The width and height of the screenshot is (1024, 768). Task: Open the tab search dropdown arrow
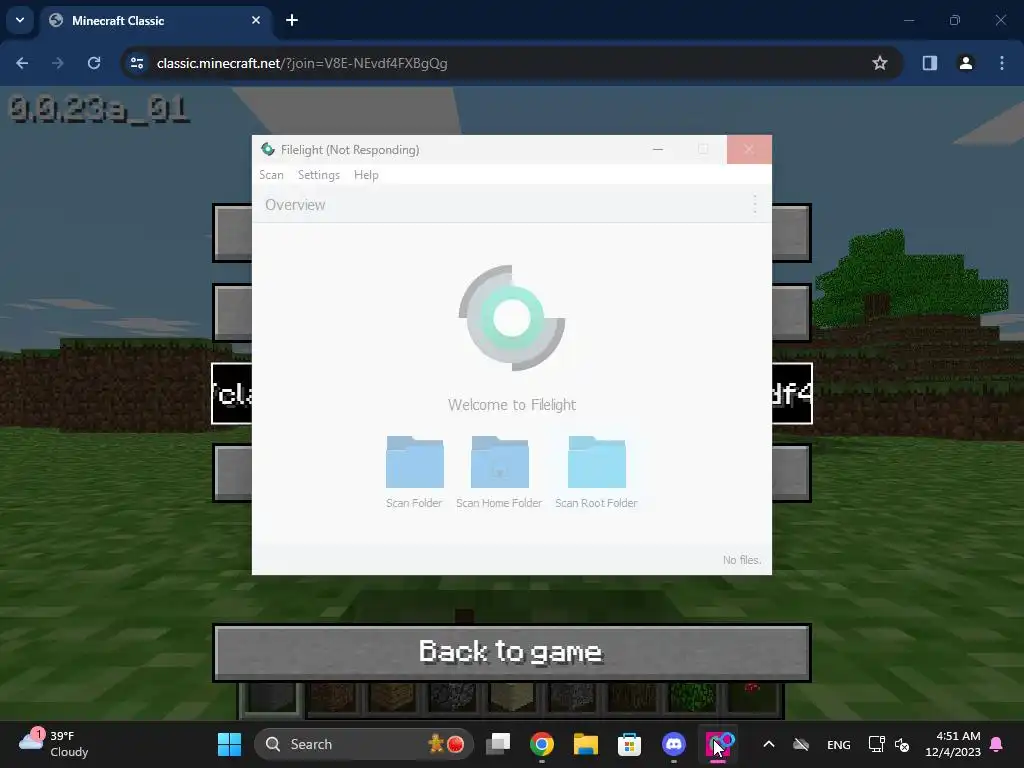20,20
